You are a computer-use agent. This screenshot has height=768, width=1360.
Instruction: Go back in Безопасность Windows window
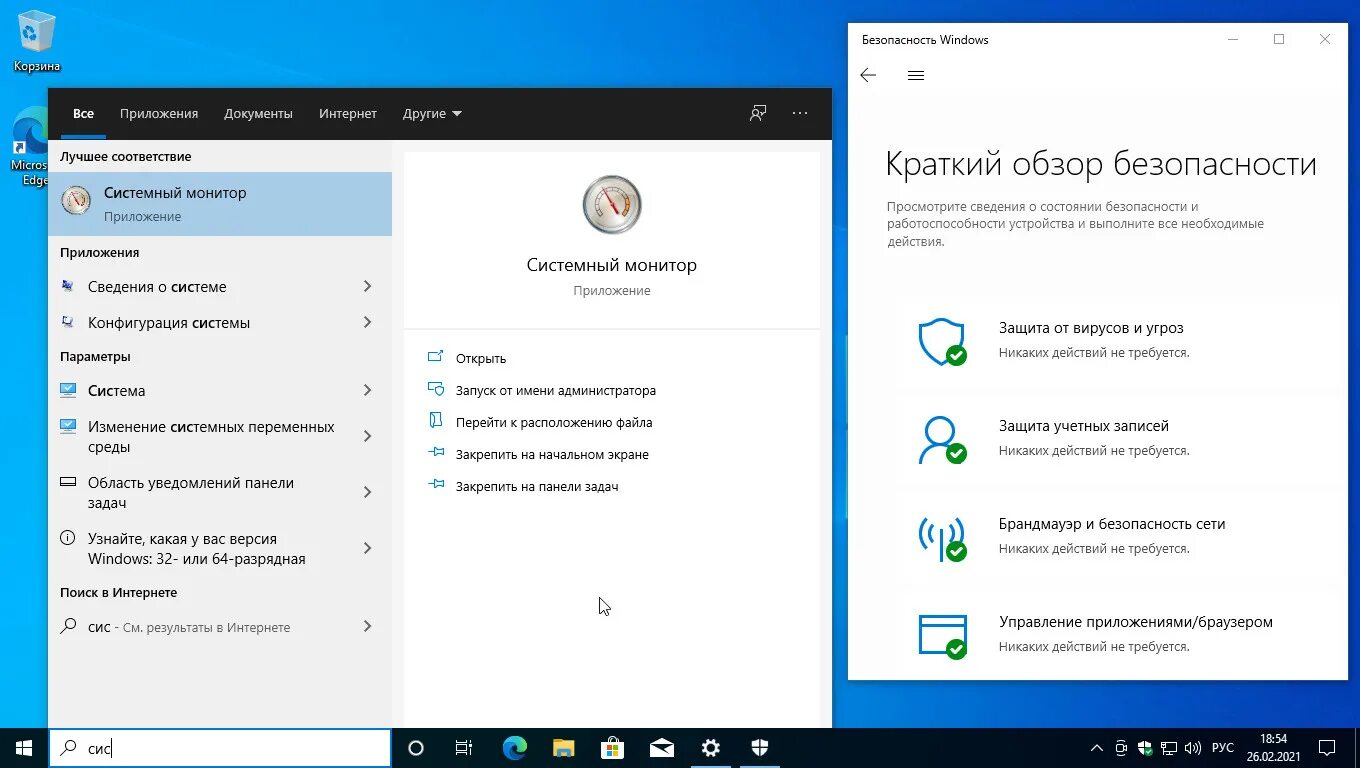(868, 75)
